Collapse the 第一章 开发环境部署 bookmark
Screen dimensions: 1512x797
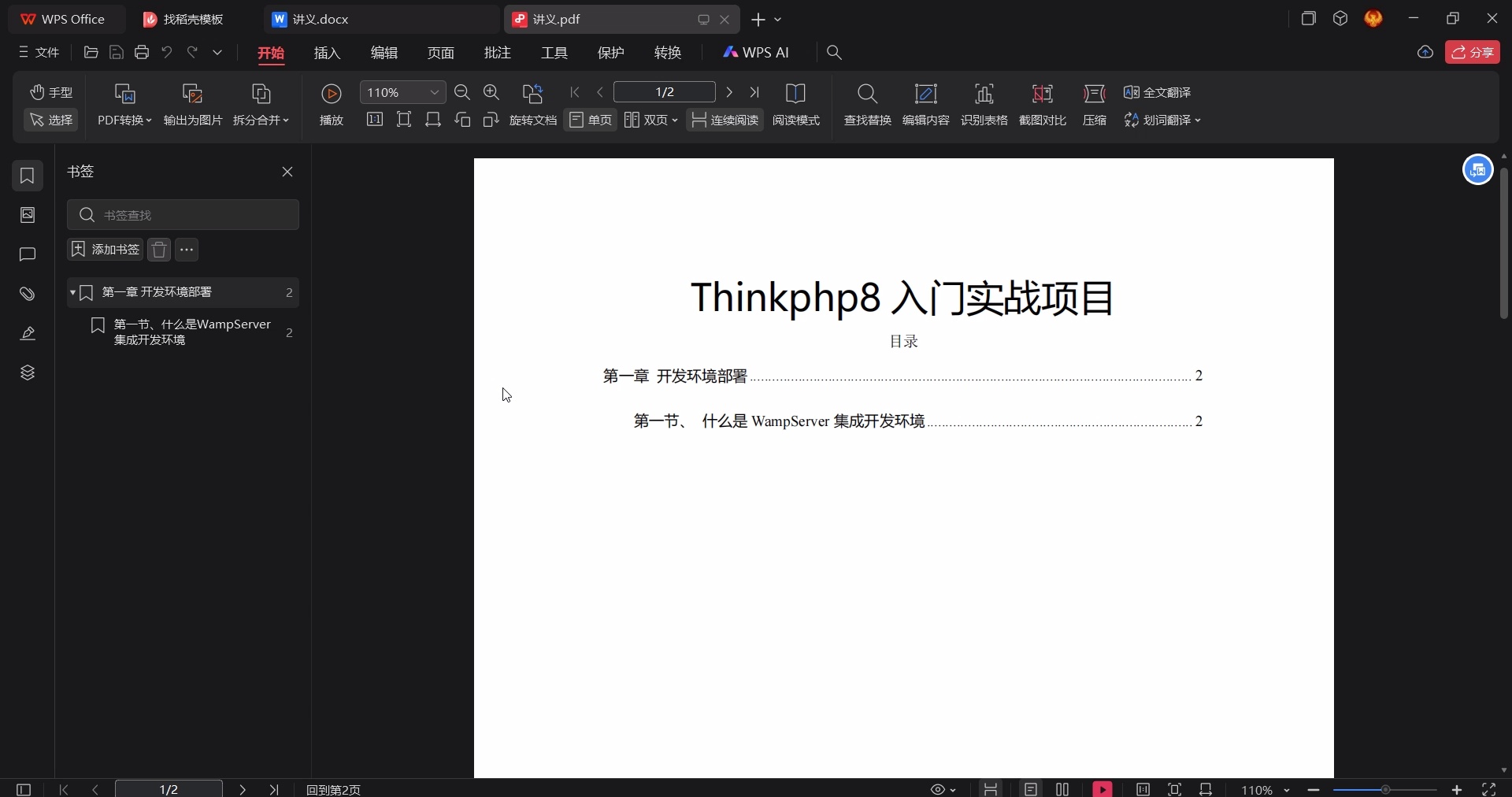[x=72, y=293]
